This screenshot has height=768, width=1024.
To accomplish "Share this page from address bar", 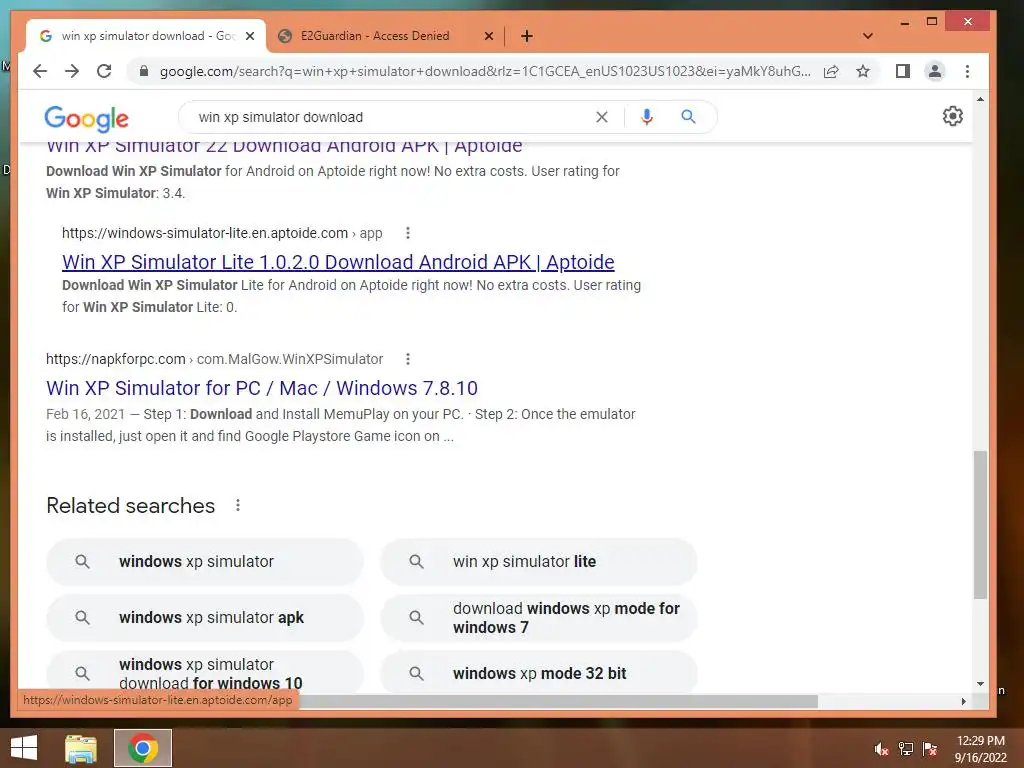I will [x=831, y=71].
